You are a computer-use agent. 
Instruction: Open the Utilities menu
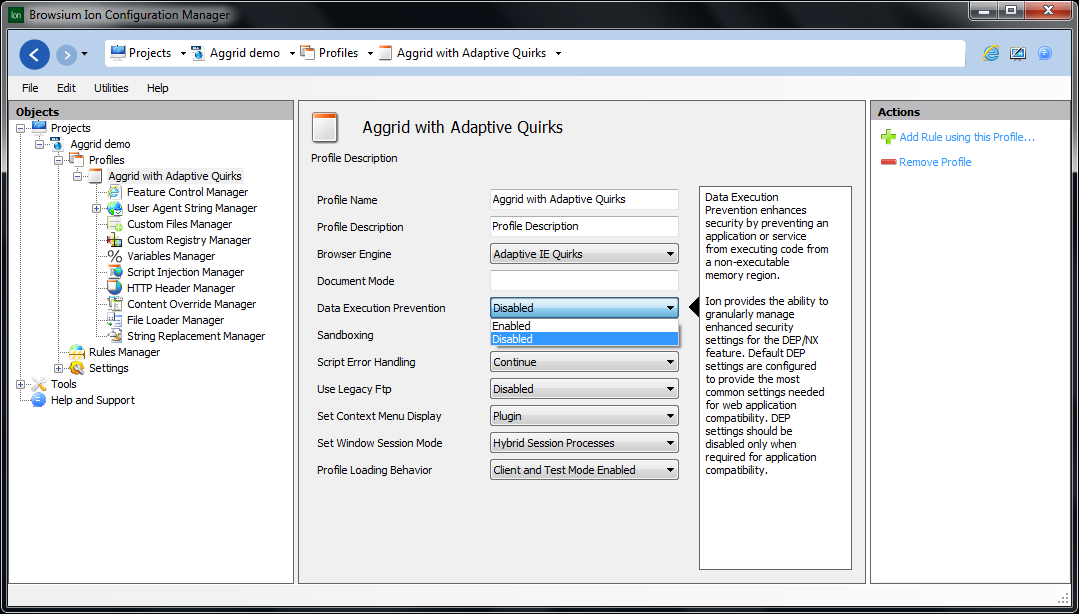click(111, 88)
